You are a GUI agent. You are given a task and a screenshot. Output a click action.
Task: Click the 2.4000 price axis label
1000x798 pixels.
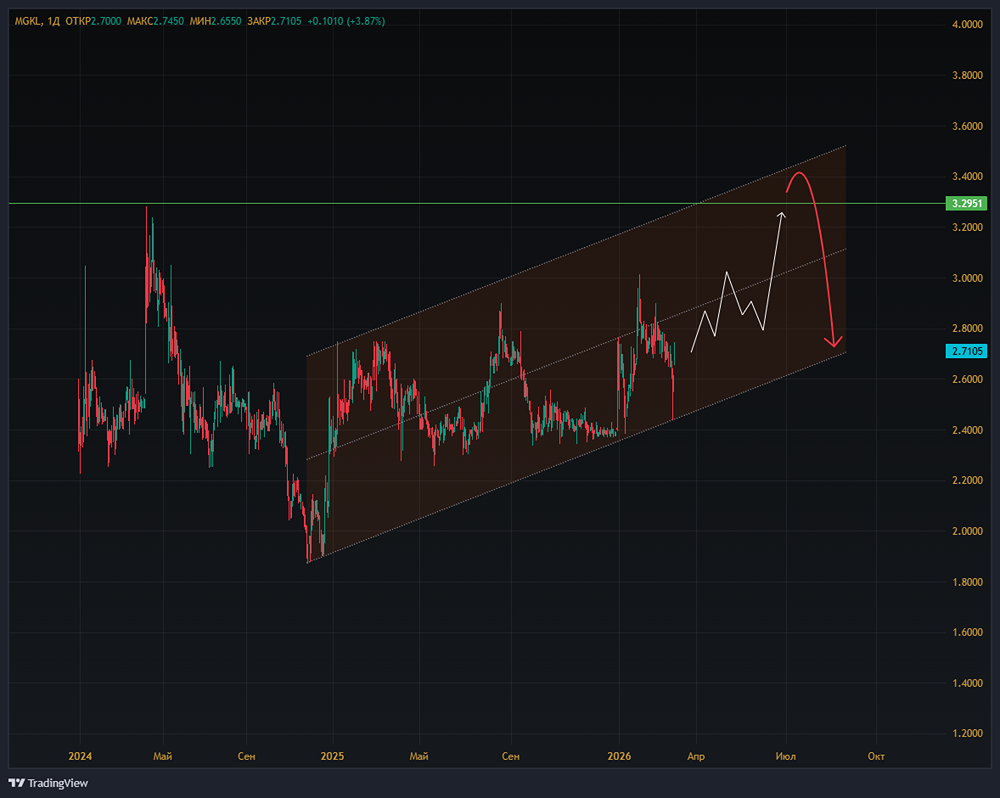click(x=967, y=430)
